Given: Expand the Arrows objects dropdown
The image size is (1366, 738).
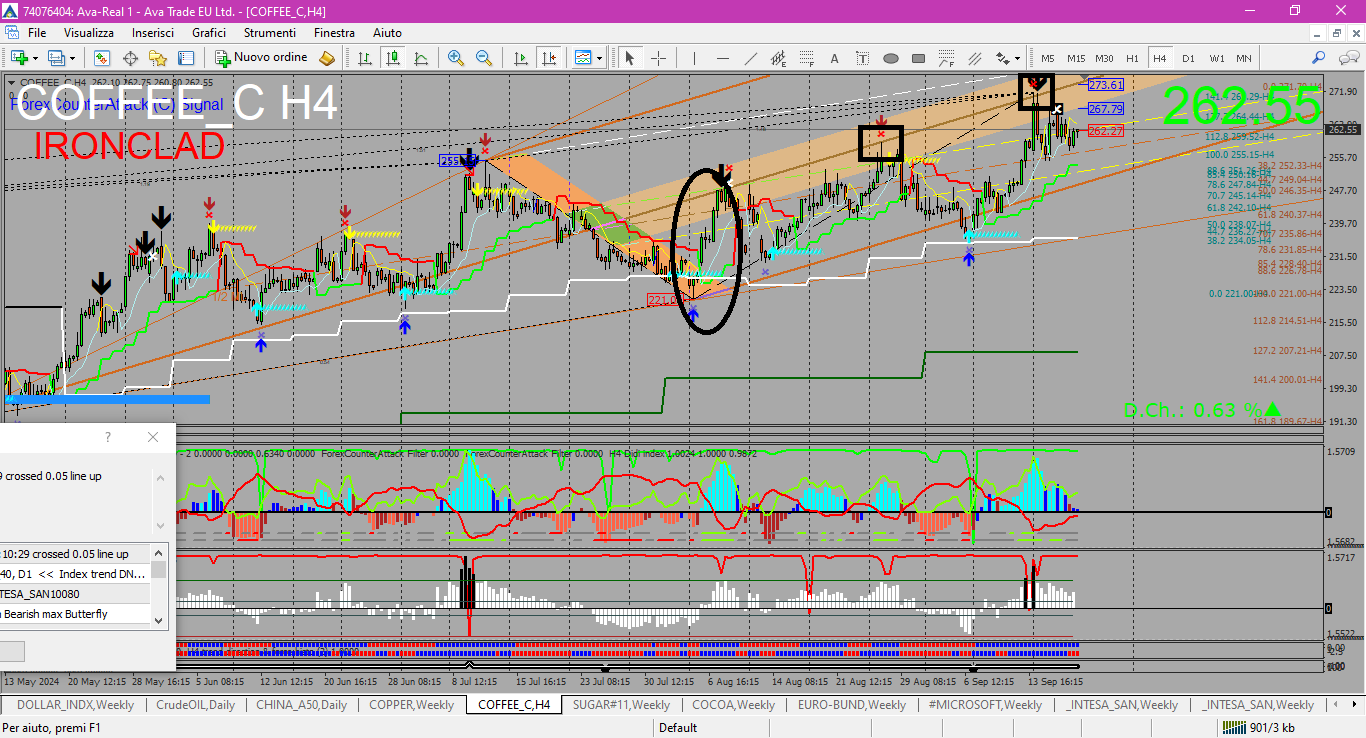Looking at the screenshot, I should [1018, 58].
